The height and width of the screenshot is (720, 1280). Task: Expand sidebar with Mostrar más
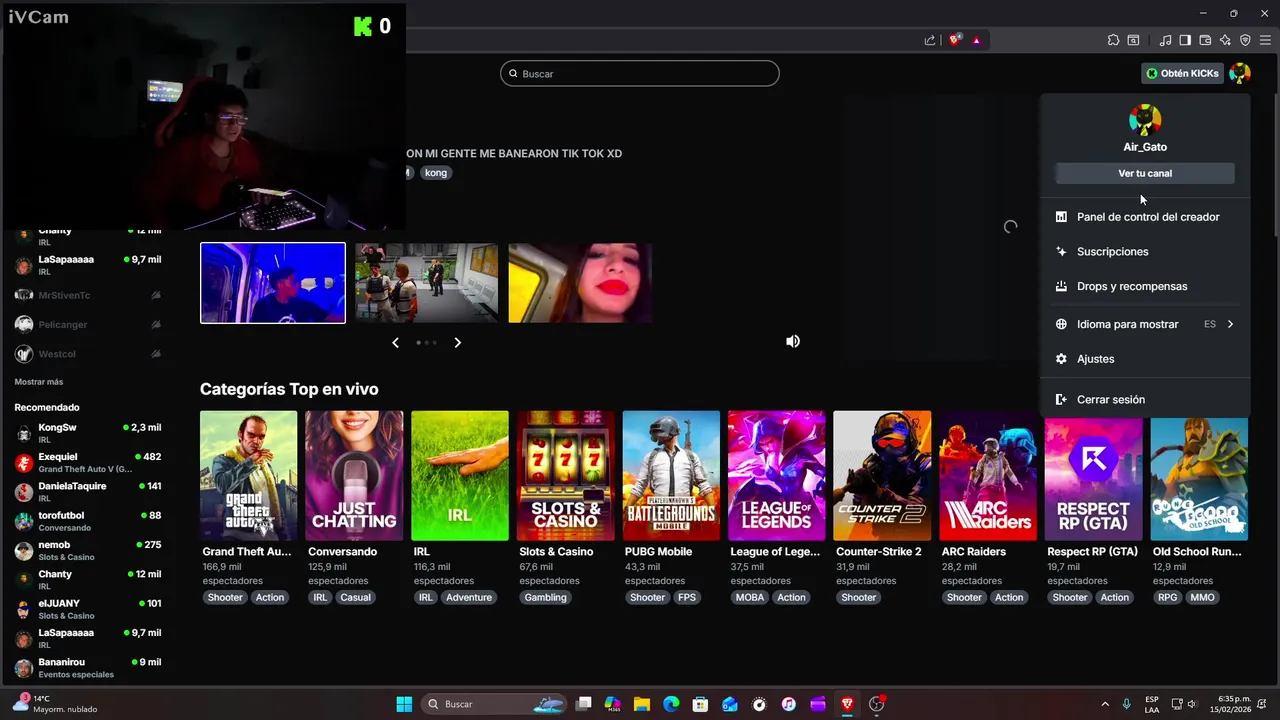(x=39, y=382)
